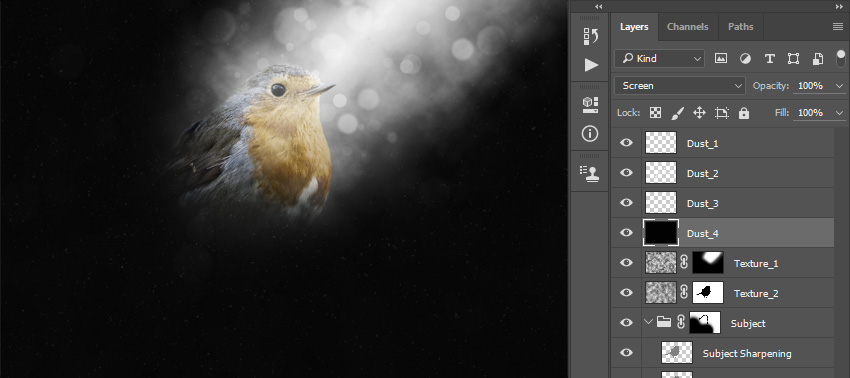Image resolution: width=850 pixels, height=378 pixels.
Task: Select the Texture_1 layer mask thumbnail
Action: (x=708, y=262)
